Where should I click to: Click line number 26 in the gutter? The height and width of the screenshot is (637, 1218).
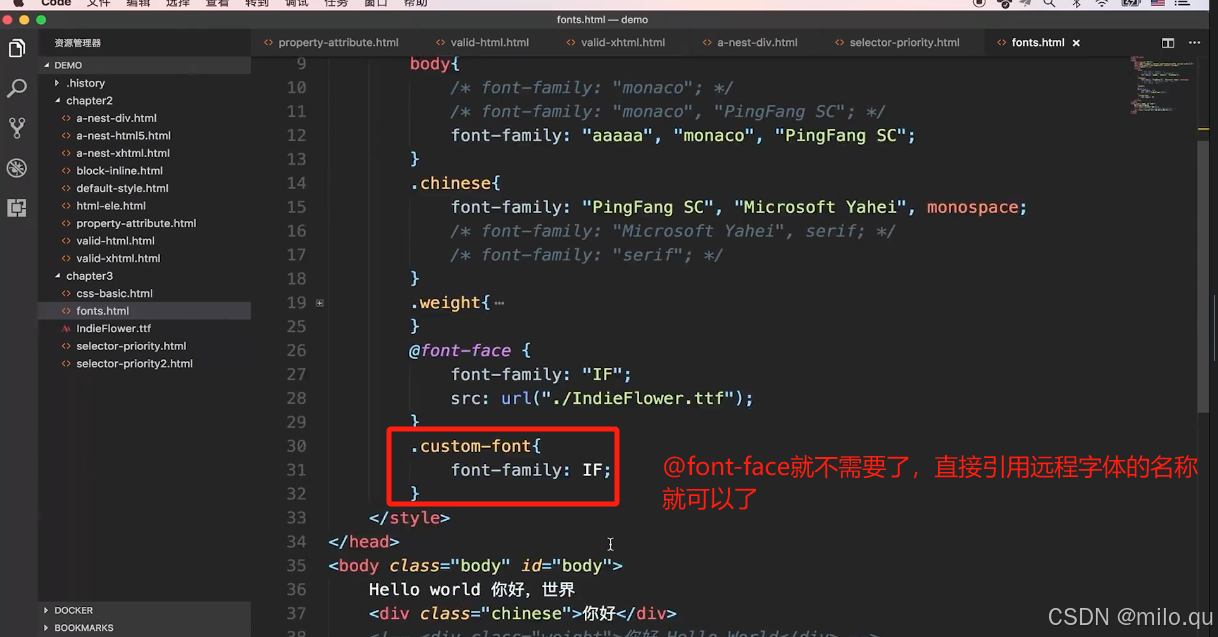pos(296,350)
